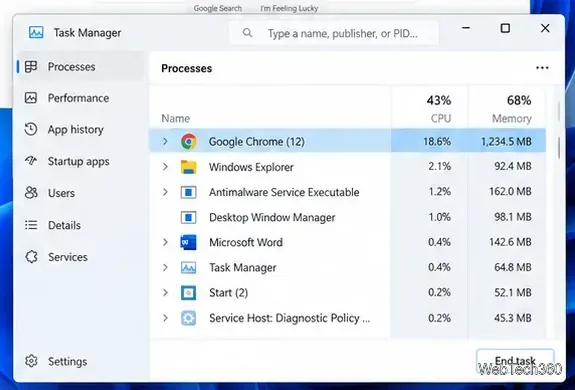Image resolution: width=575 pixels, height=390 pixels.
Task: Click the Start process icon
Action: (188, 292)
